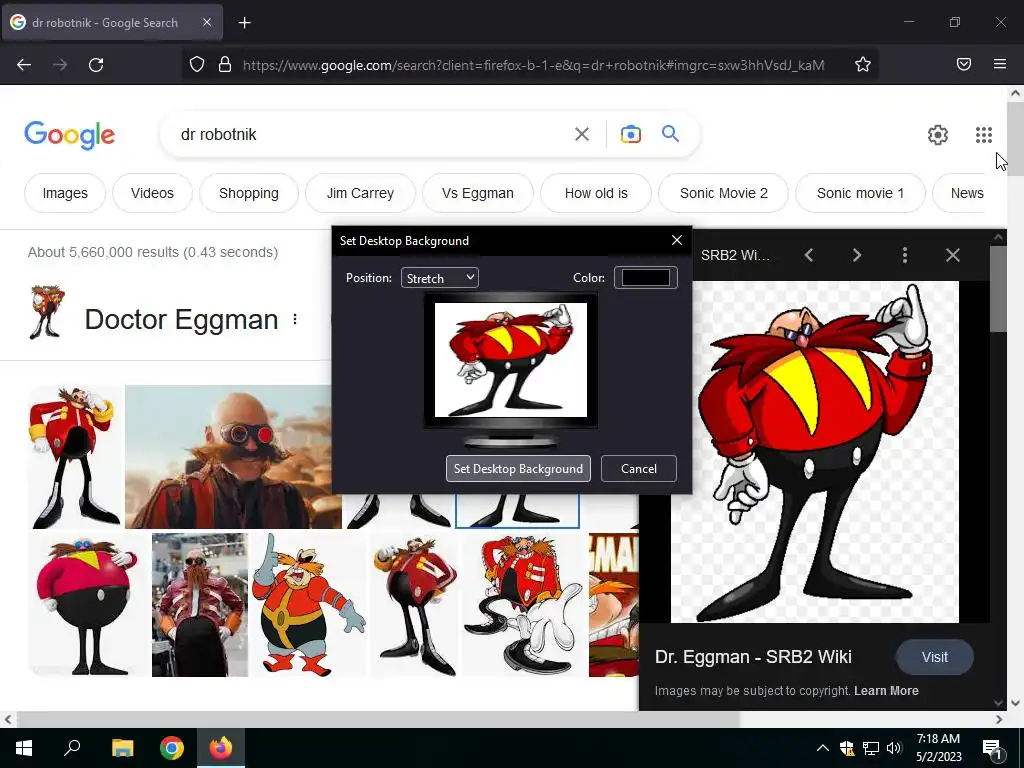Open the Windows Start menu
This screenshot has height=768, width=1024.
[24, 748]
